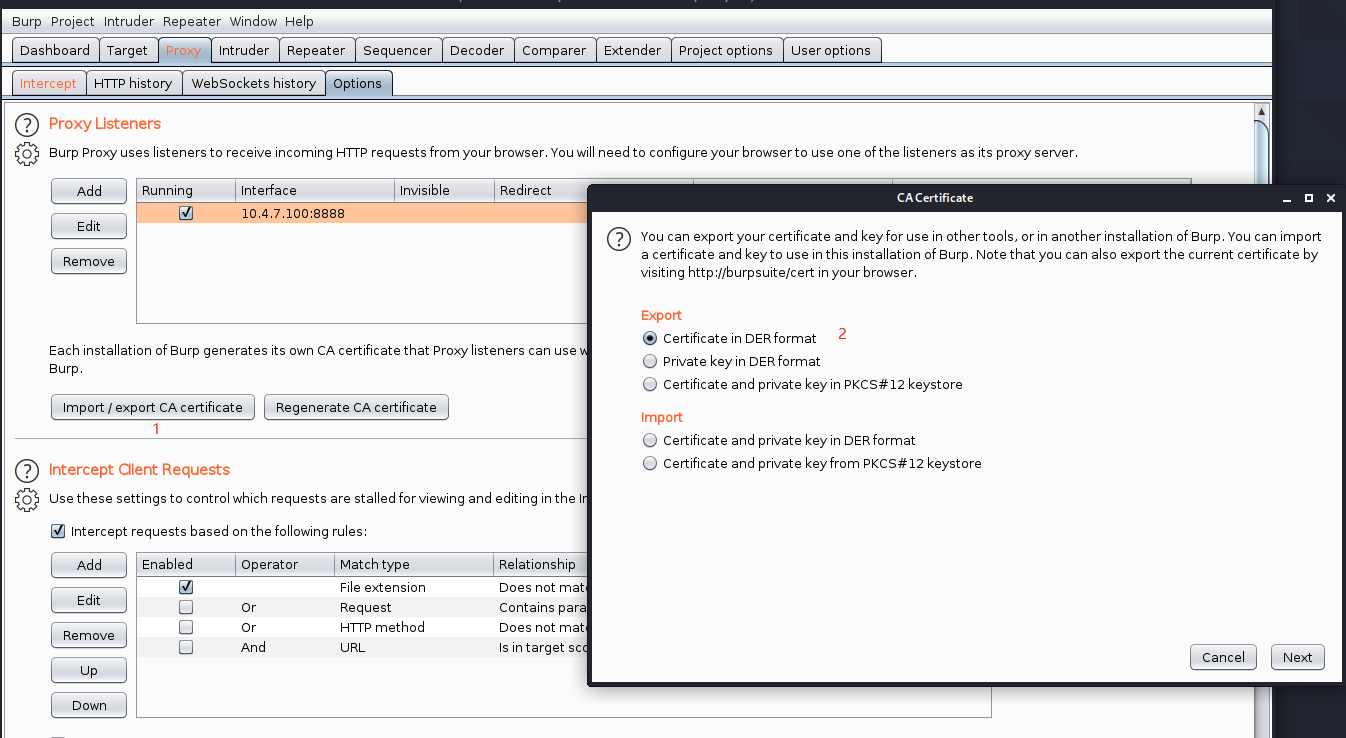The height and width of the screenshot is (738, 1346).
Task: Click the CA Certificate dialog help icon
Action: (620, 239)
